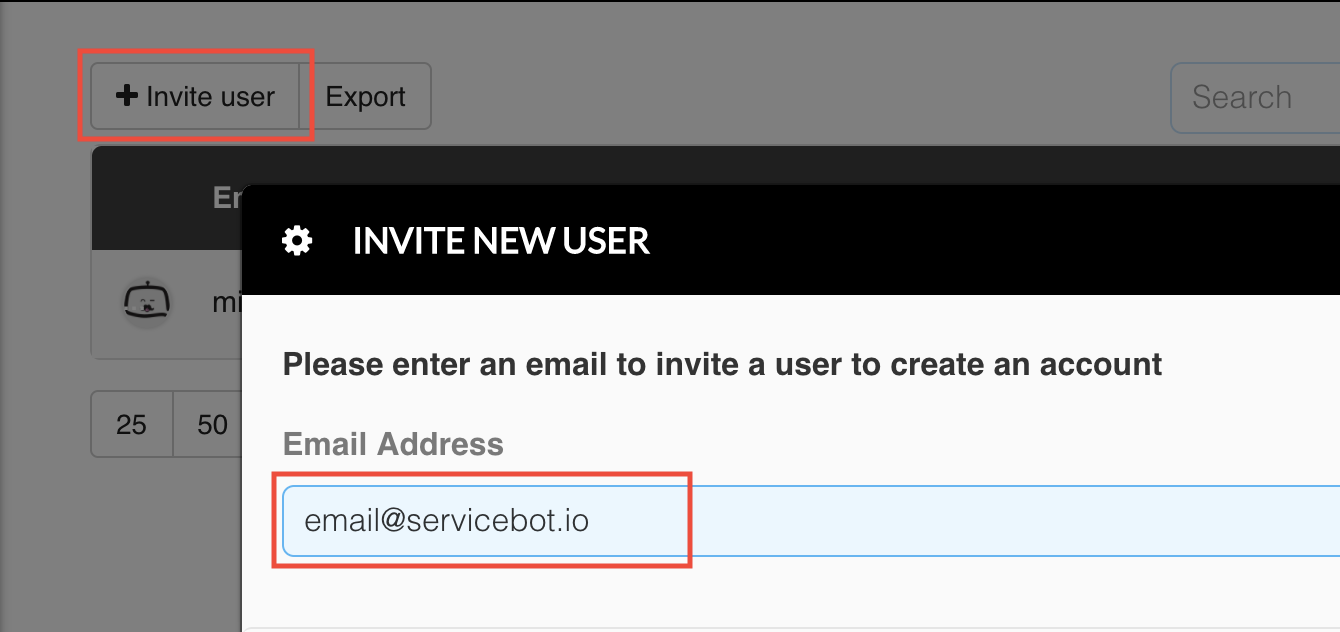Click the truncated email text in user row
1340x632 pixels.
(x=227, y=302)
